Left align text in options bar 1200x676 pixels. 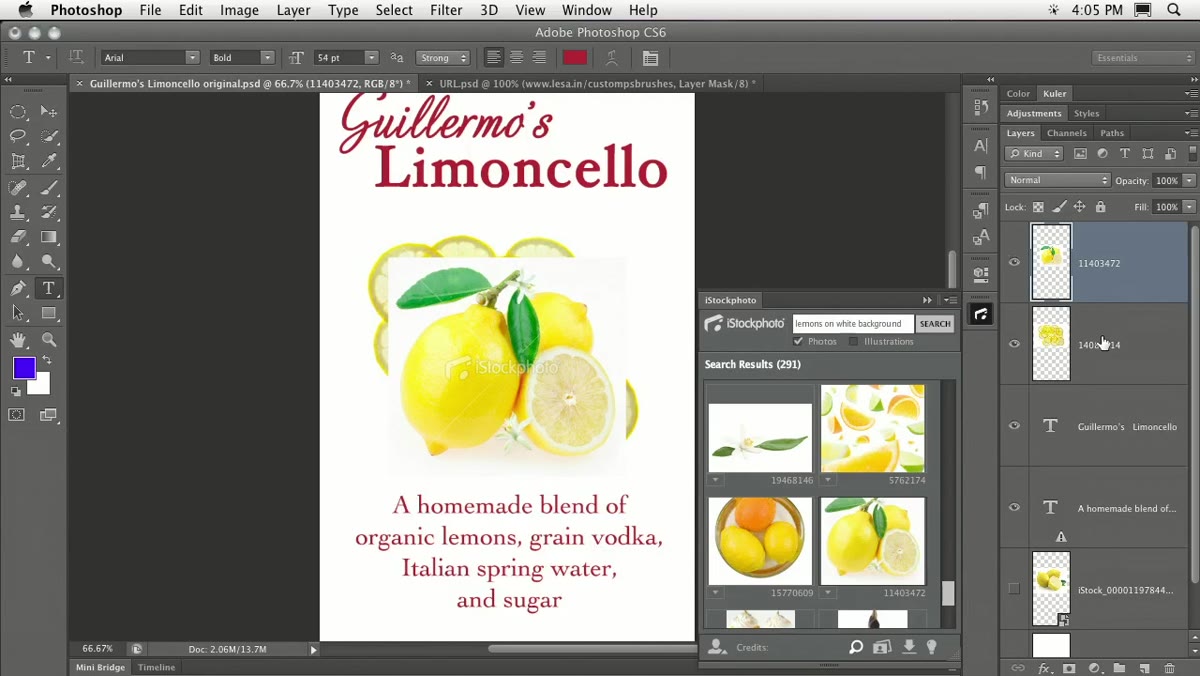pyautogui.click(x=493, y=58)
